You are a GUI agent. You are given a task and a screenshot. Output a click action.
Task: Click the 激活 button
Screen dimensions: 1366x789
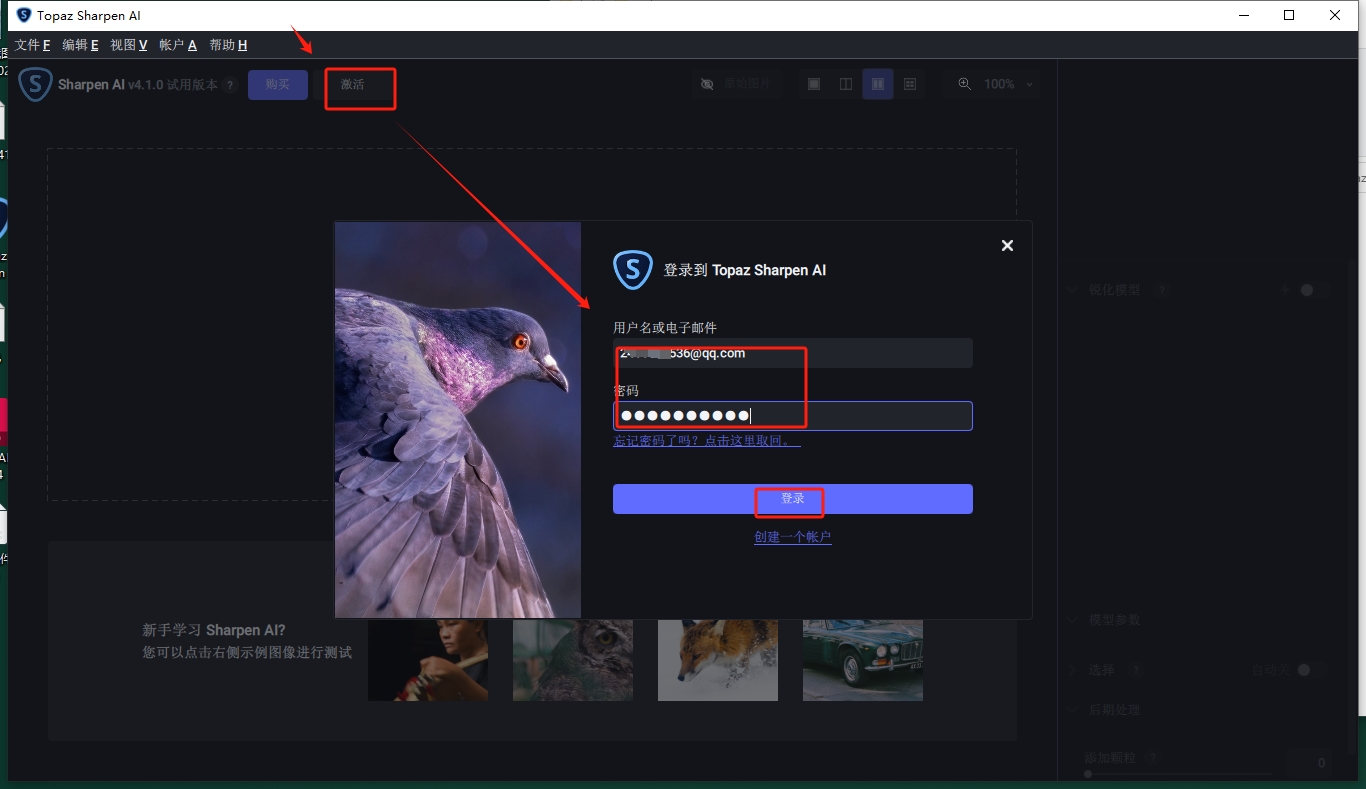(353, 84)
